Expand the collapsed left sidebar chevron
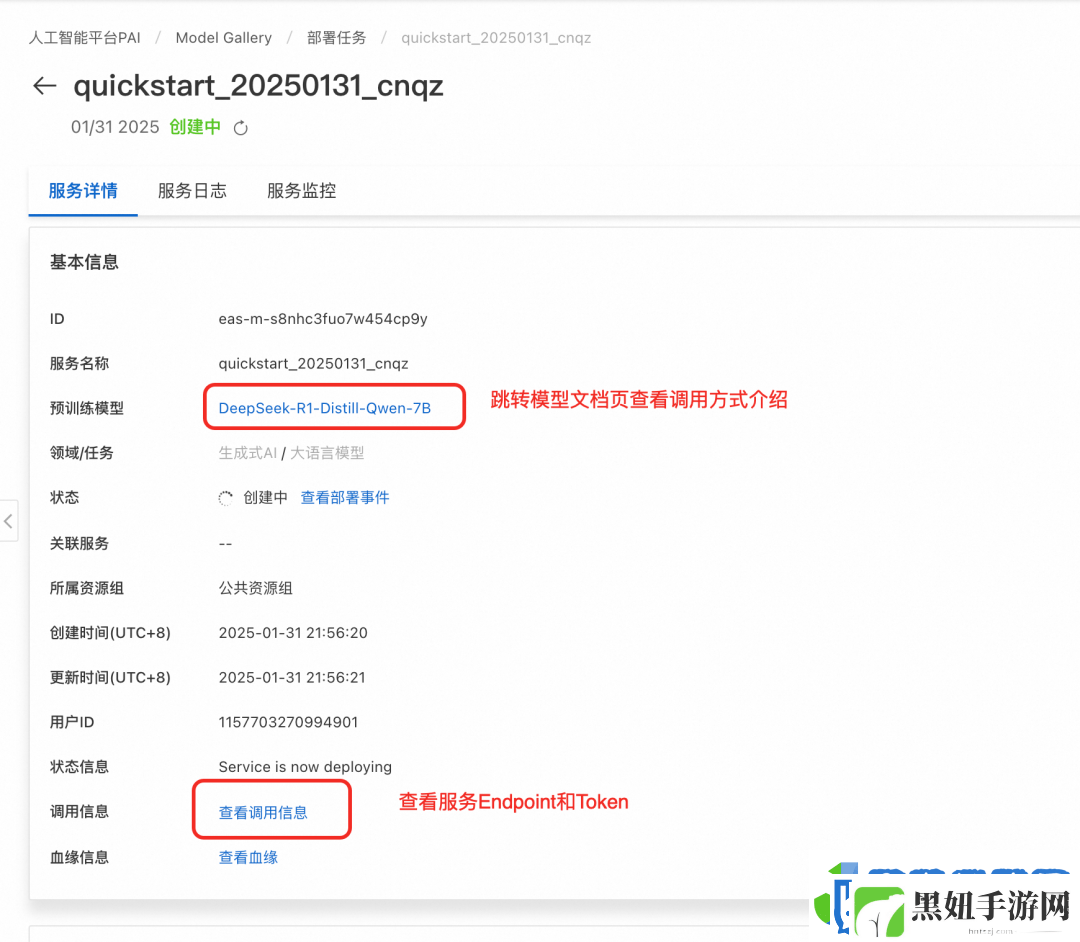 [x=8, y=521]
